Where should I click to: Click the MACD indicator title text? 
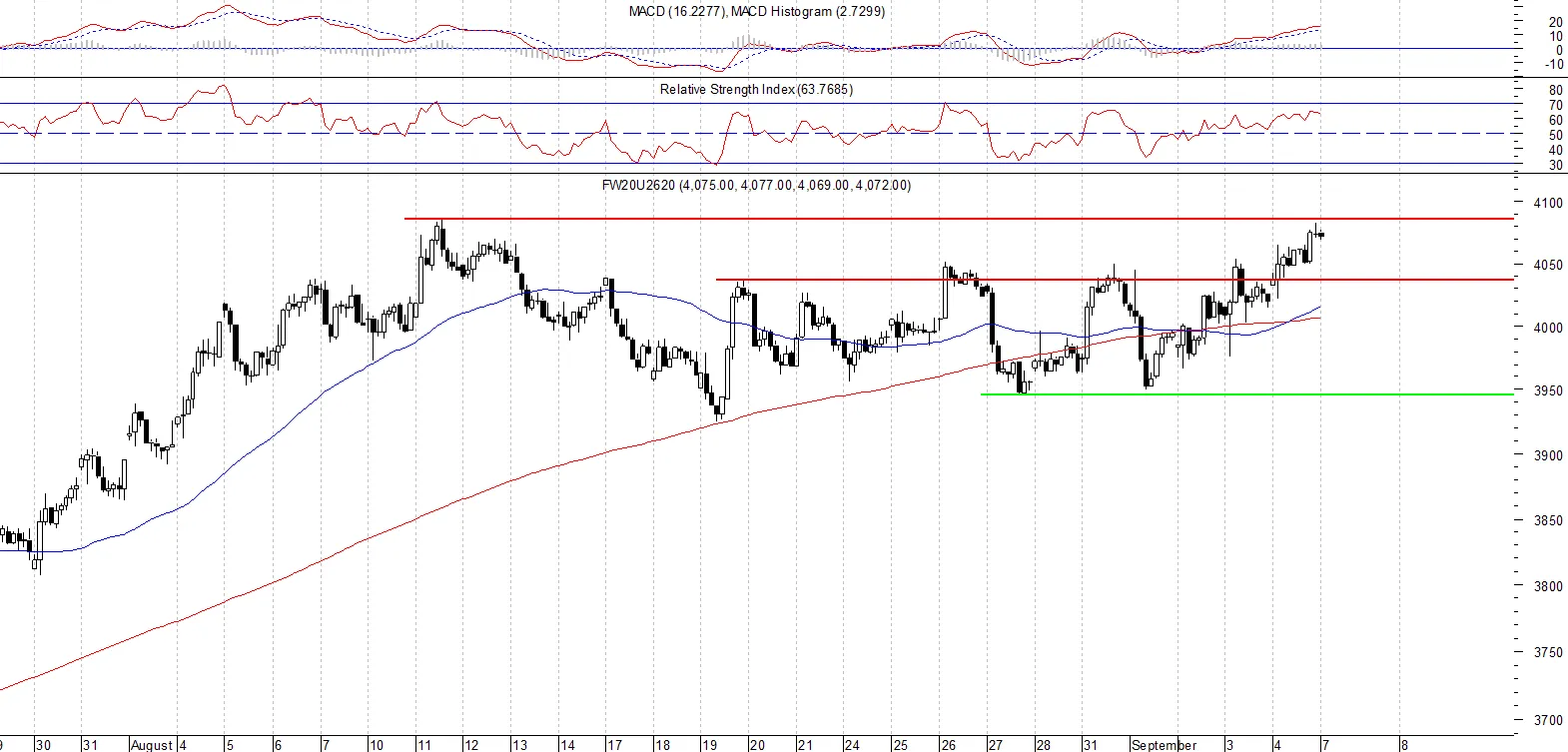tap(757, 11)
